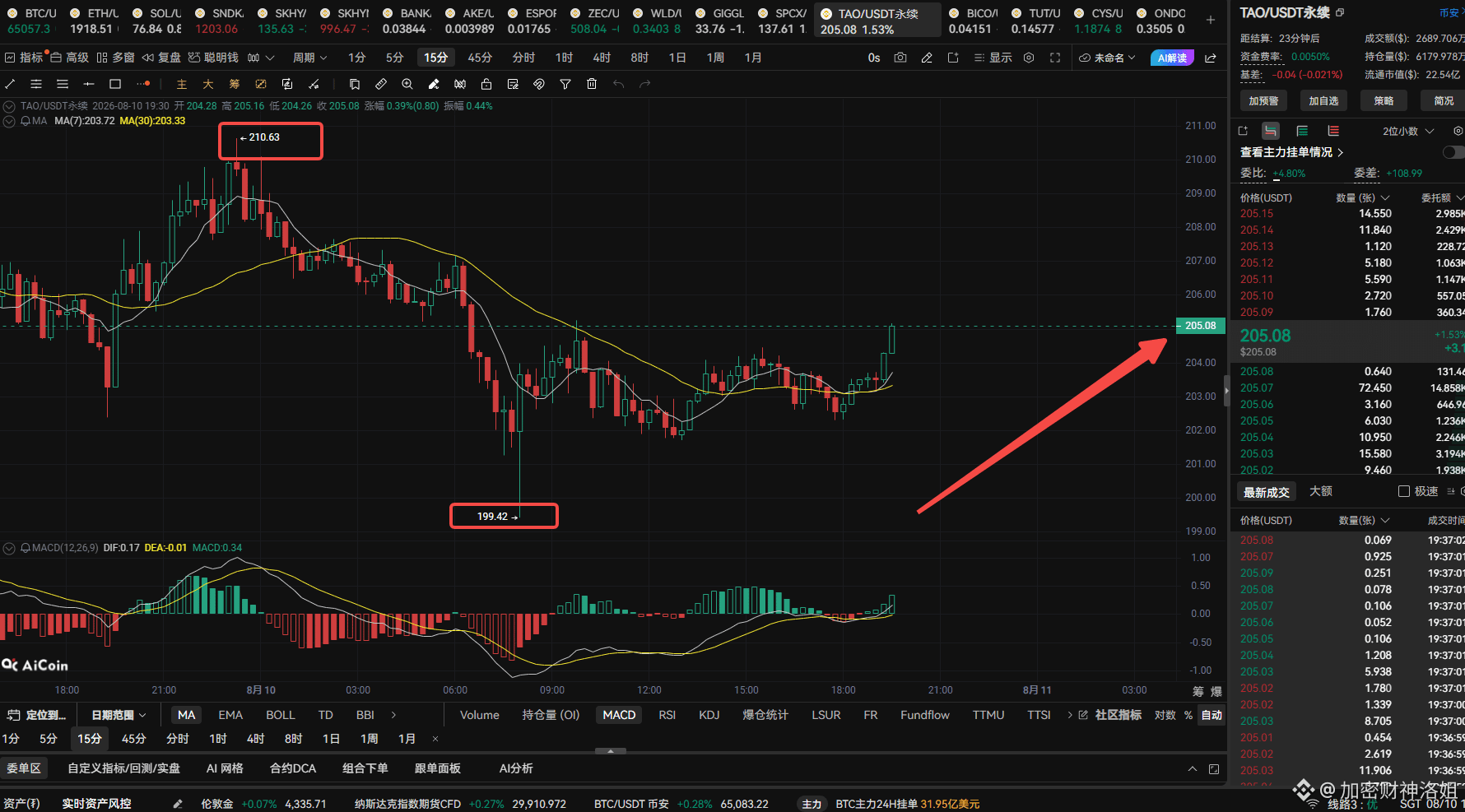Click the redo arrow in drawing toolbar
The image size is (1465, 812).
(x=644, y=84)
